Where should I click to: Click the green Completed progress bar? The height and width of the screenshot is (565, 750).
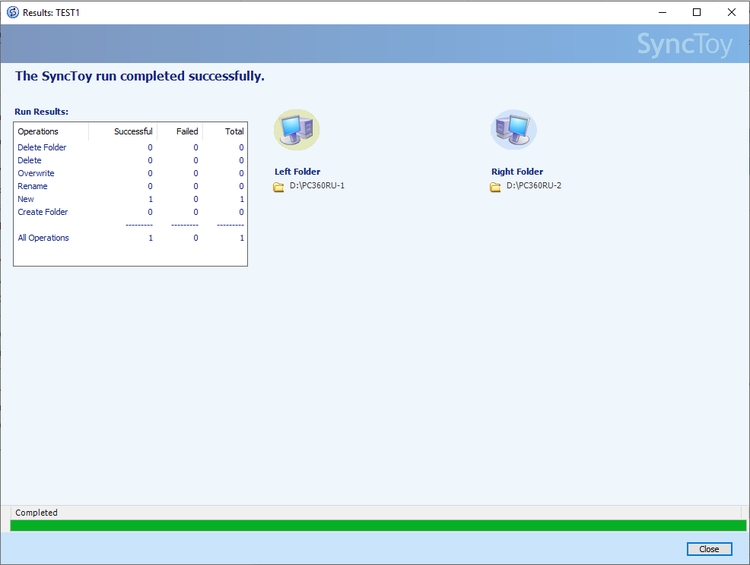coord(378,525)
